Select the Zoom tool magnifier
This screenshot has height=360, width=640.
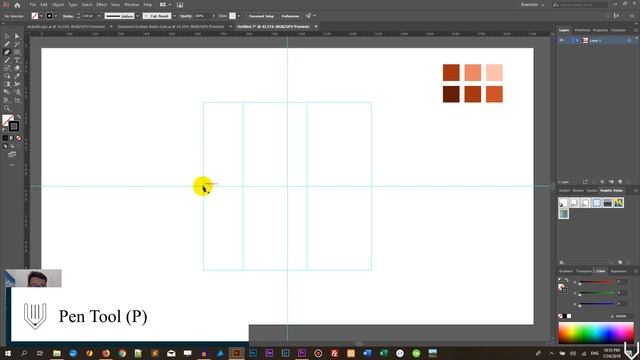coord(7,108)
